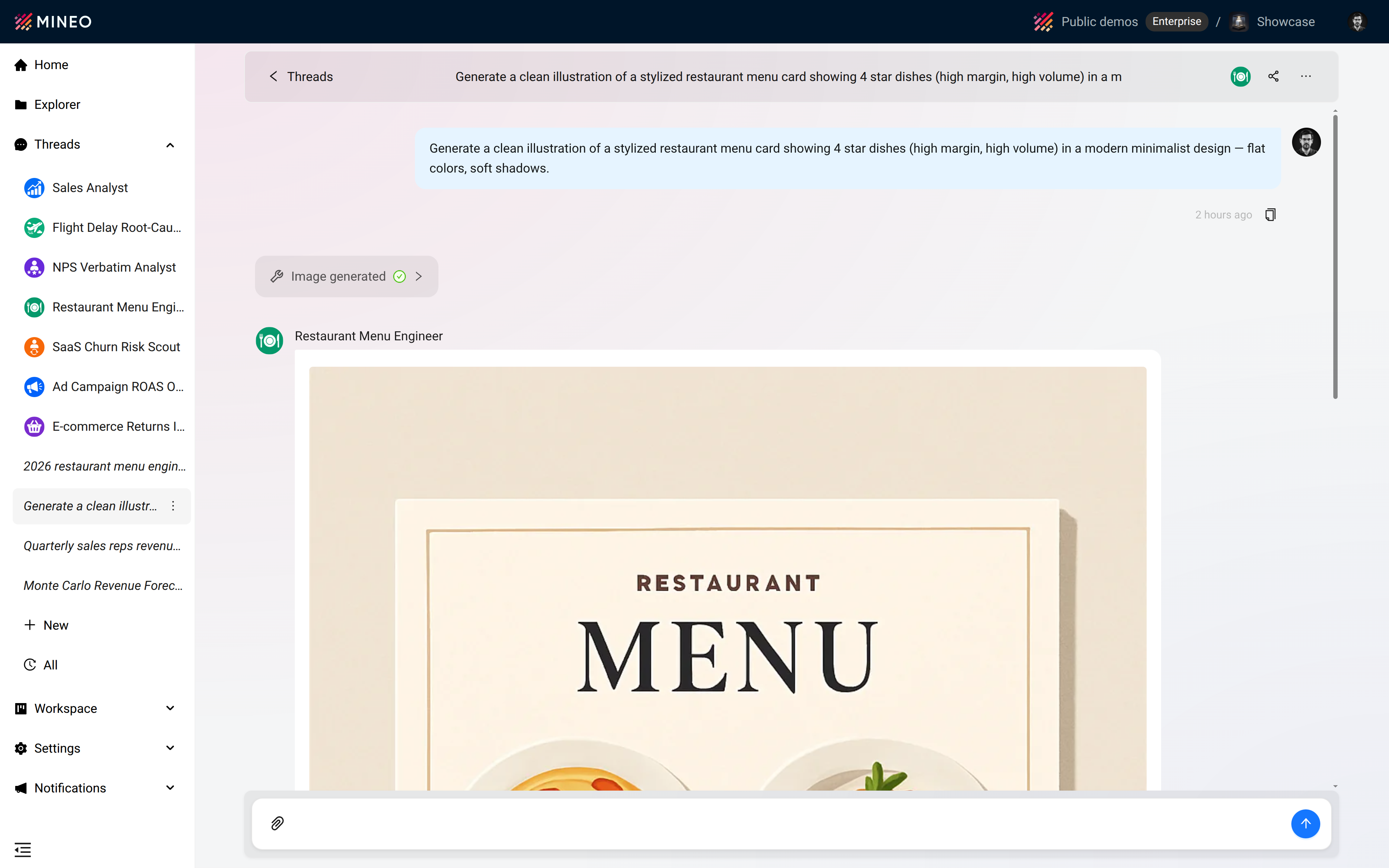Click the Showcase project icon
This screenshot has height=868, width=1389.
[1239, 22]
